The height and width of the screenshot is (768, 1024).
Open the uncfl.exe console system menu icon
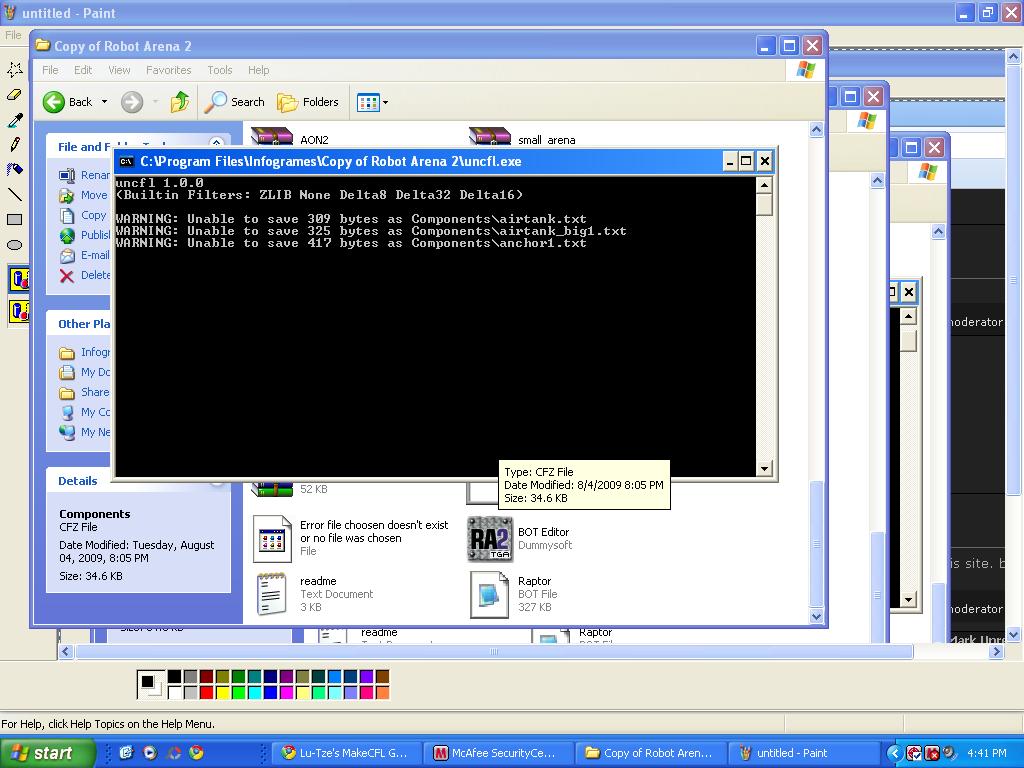[x=127, y=161]
